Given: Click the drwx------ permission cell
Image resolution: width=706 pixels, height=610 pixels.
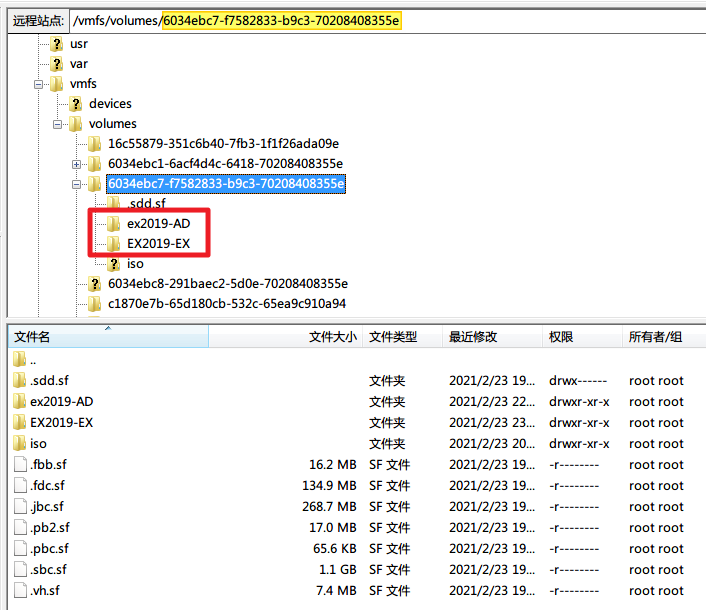Looking at the screenshot, I should pos(578,381).
